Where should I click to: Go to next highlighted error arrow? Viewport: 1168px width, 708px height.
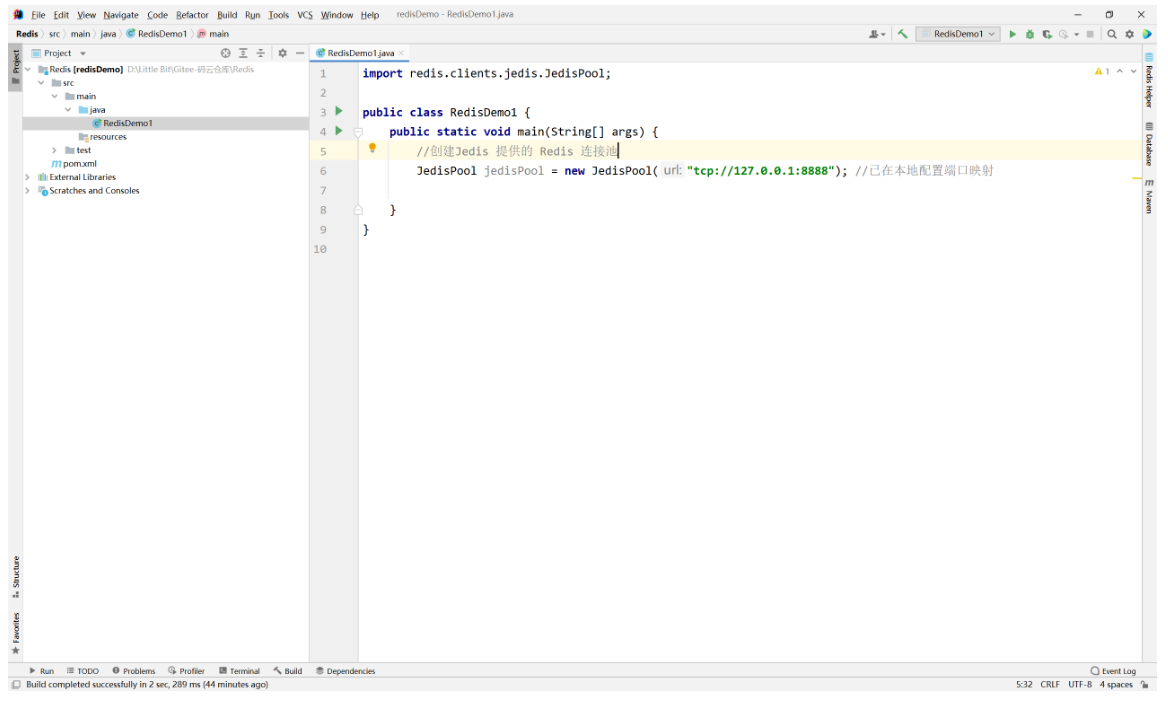1133,72
